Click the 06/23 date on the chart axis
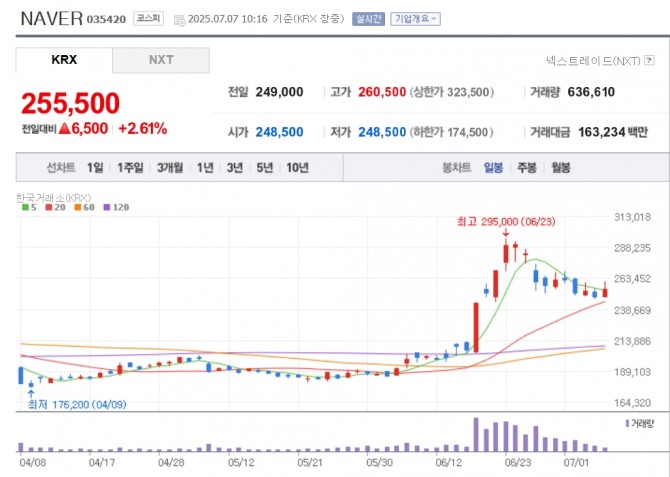Screen dimensions: 670x477 pos(517,462)
